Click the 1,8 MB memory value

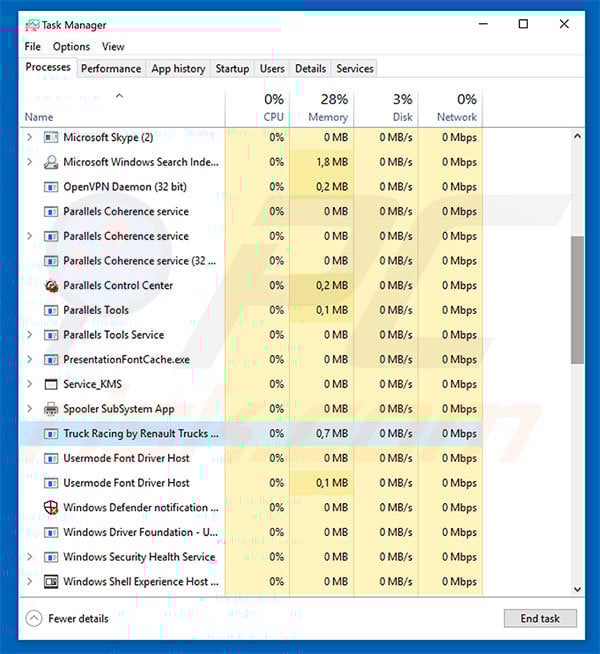[x=332, y=162]
